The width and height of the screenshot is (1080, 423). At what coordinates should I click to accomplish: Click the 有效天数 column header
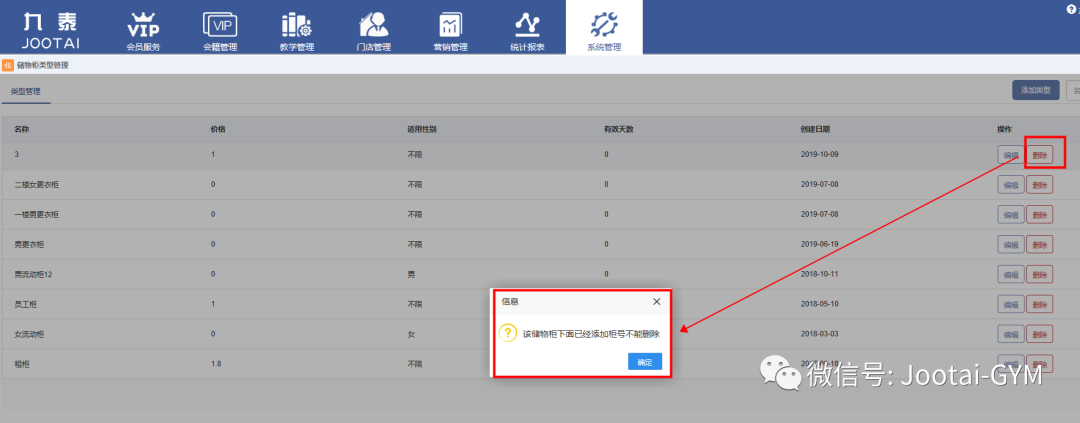(x=619, y=129)
